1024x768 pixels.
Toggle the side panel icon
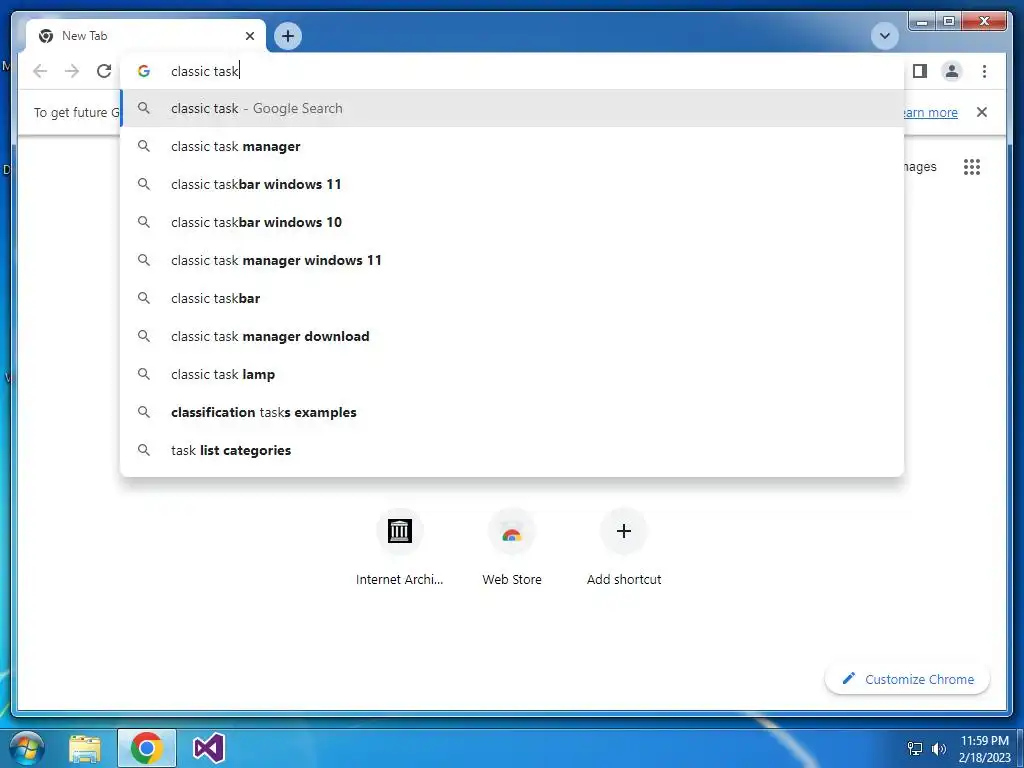920,71
